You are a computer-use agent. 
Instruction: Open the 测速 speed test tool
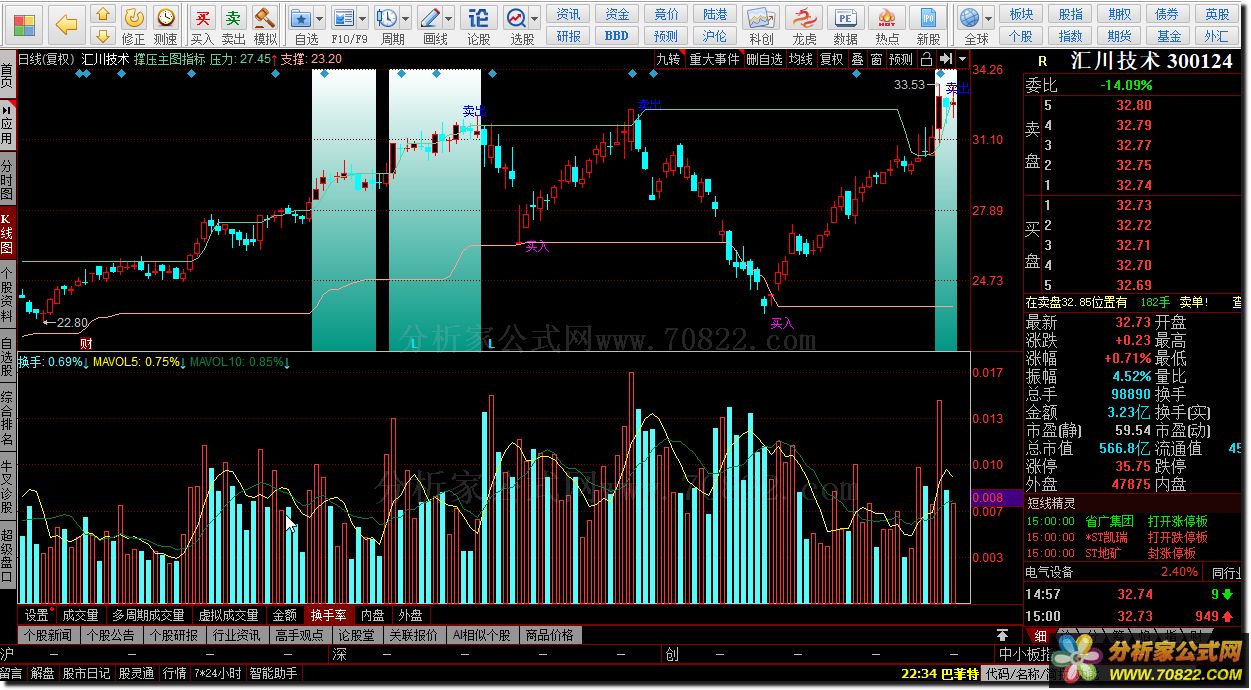point(165,25)
